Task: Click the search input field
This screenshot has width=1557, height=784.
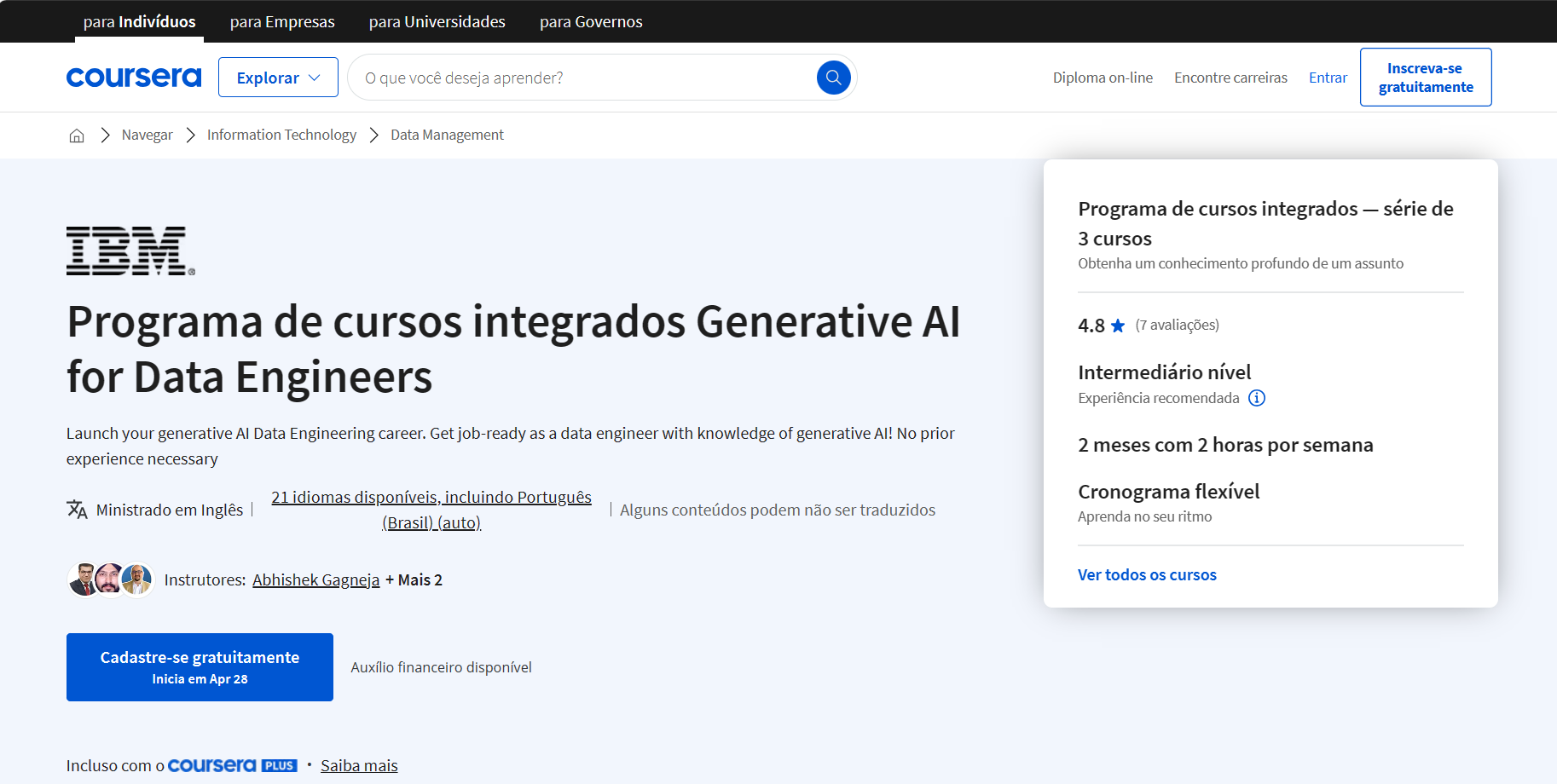Action: pos(580,77)
